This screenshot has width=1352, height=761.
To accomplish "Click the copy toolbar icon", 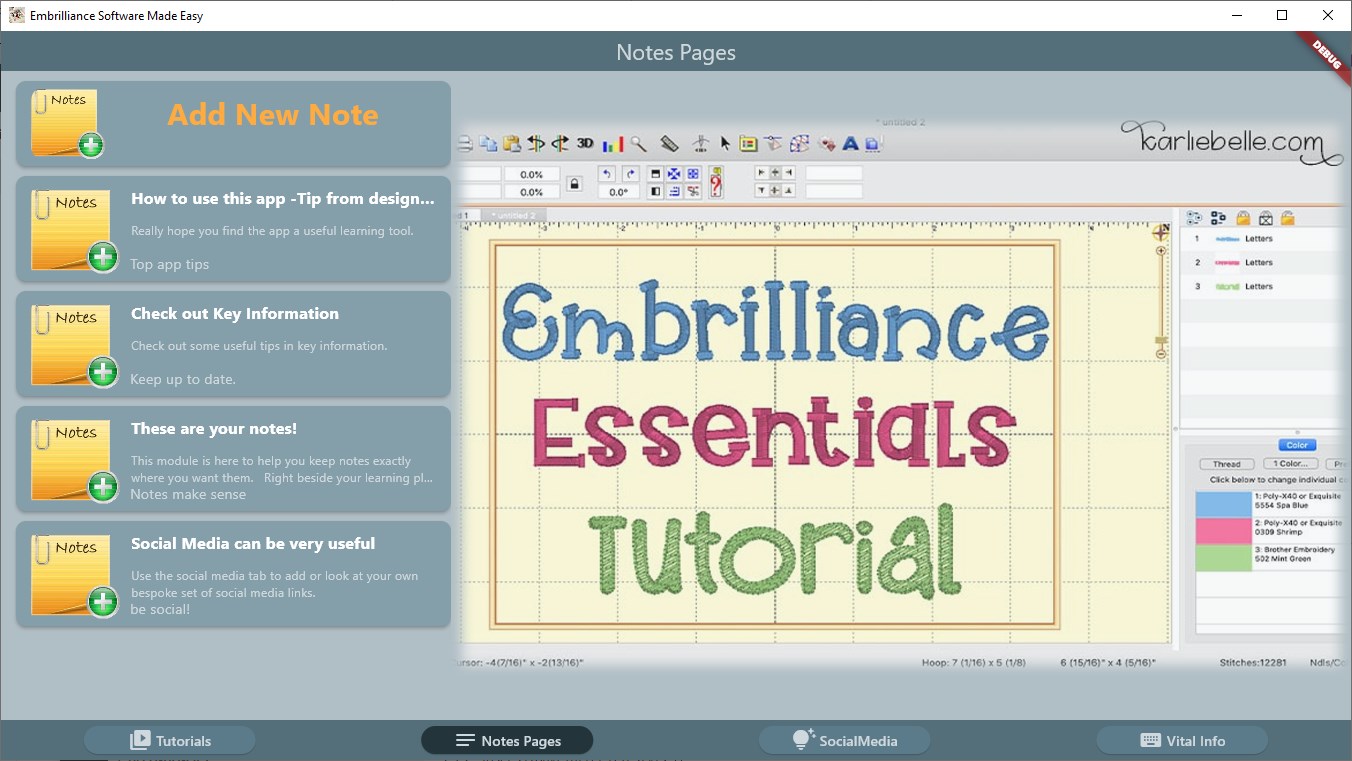I will coord(488,143).
